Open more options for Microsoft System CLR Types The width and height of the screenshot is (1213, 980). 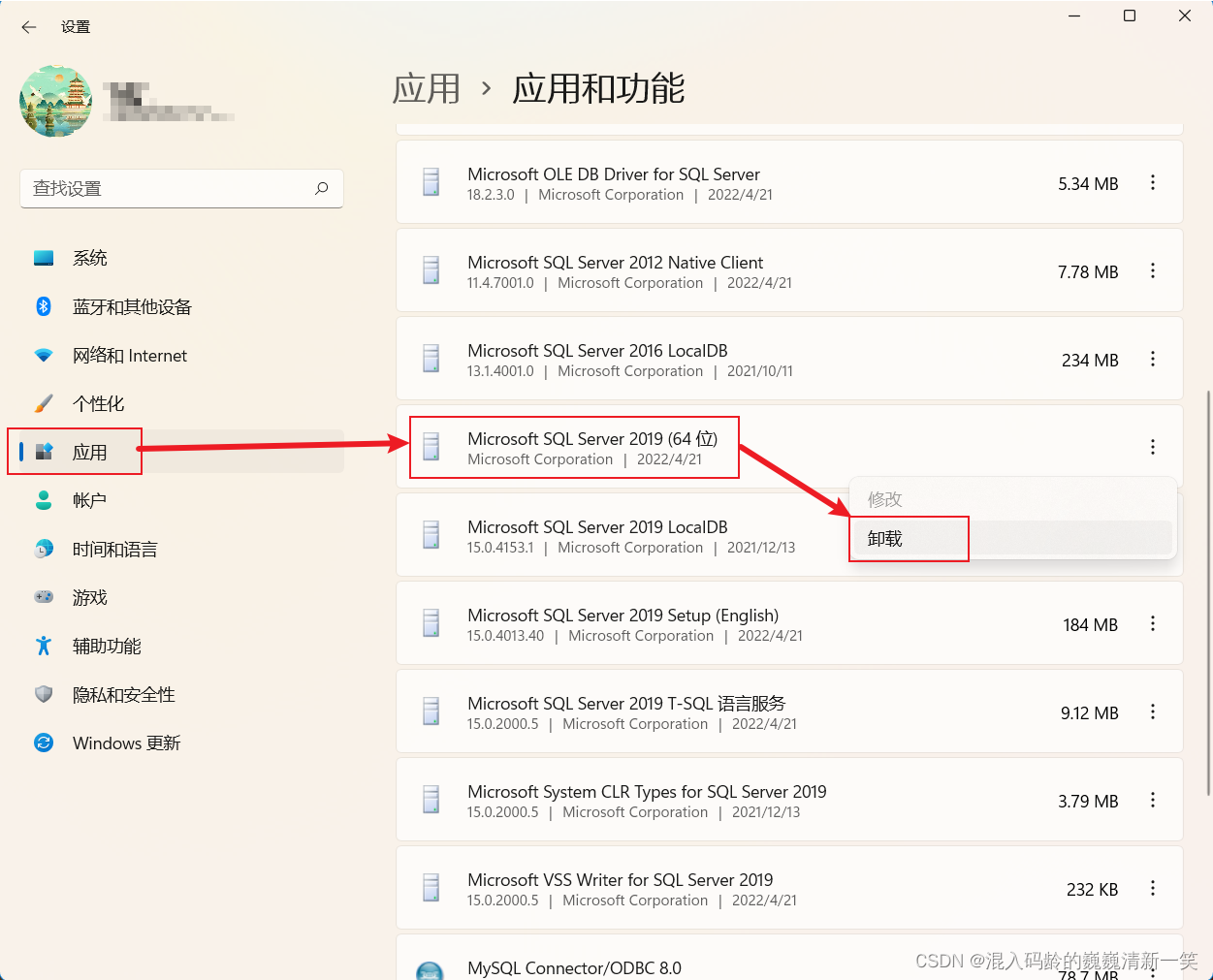(x=1153, y=800)
